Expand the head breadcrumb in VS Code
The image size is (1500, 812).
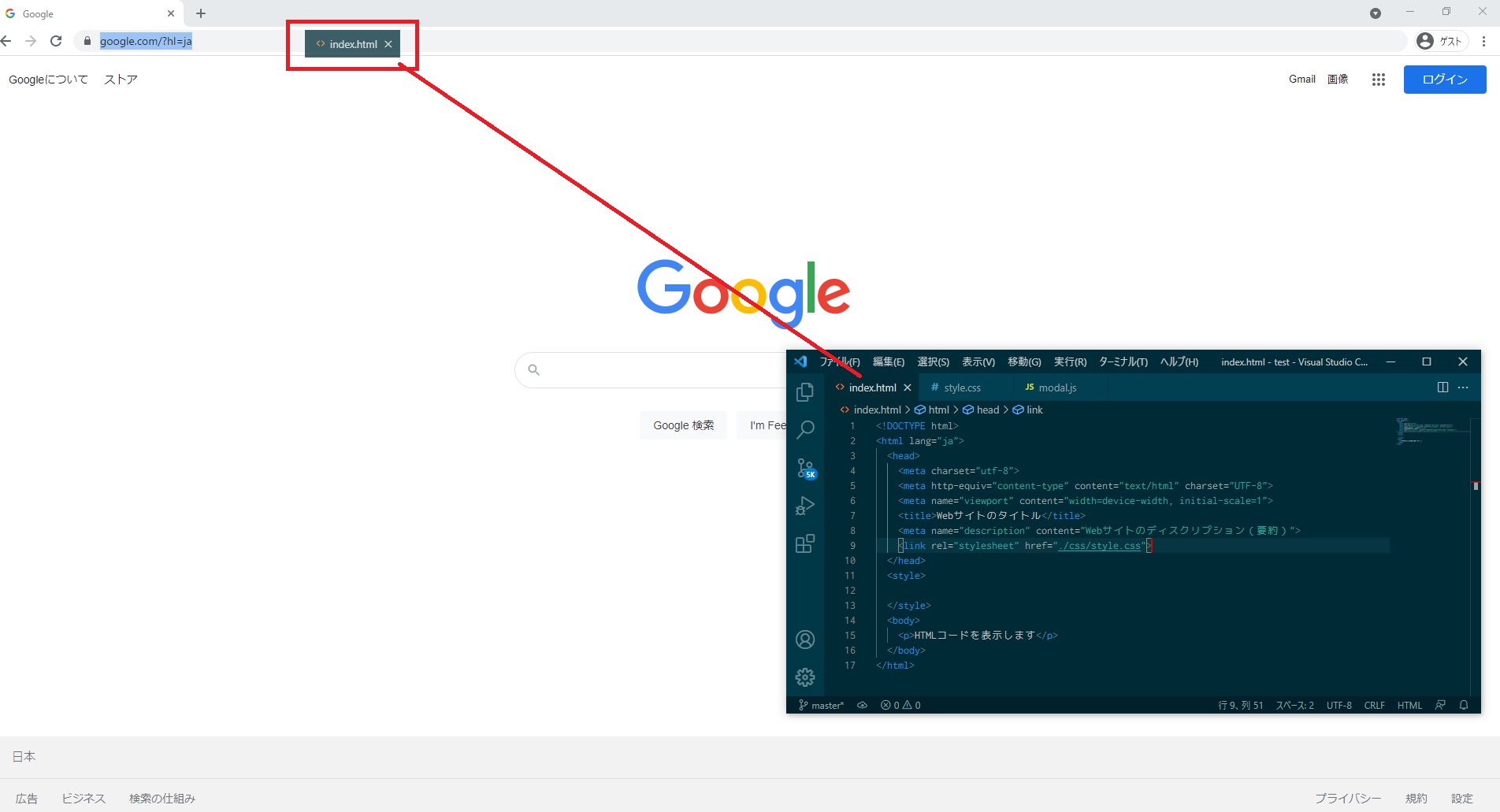point(981,410)
